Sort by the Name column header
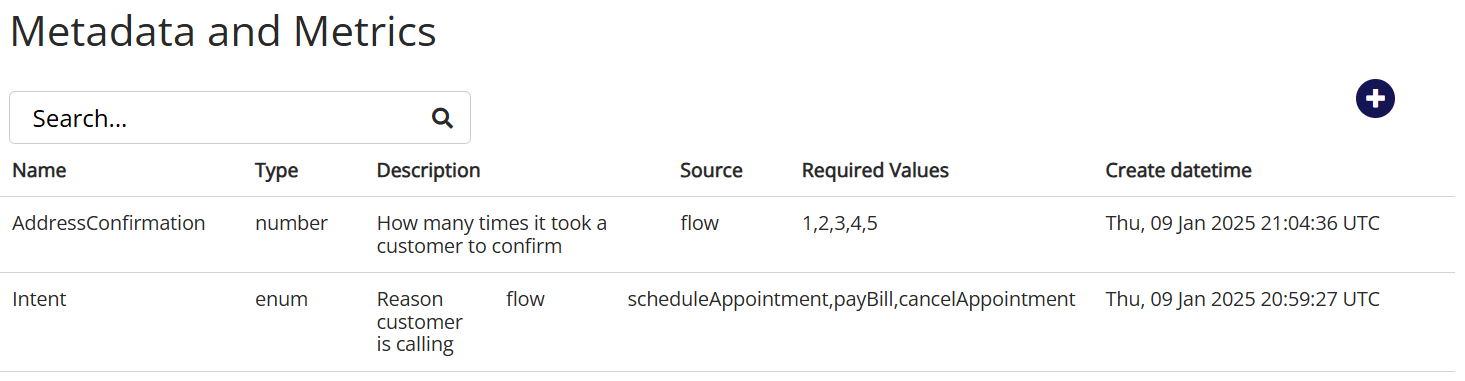This screenshot has width=1465, height=381. pyautogui.click(x=39, y=170)
